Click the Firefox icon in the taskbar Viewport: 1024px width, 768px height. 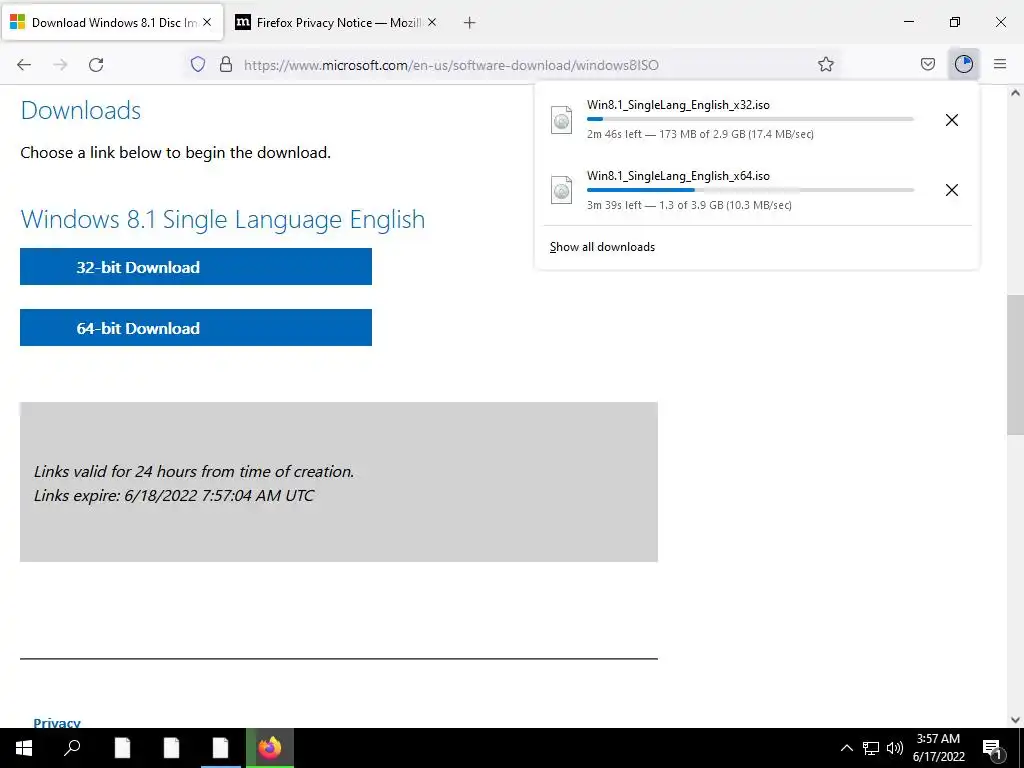coord(270,748)
